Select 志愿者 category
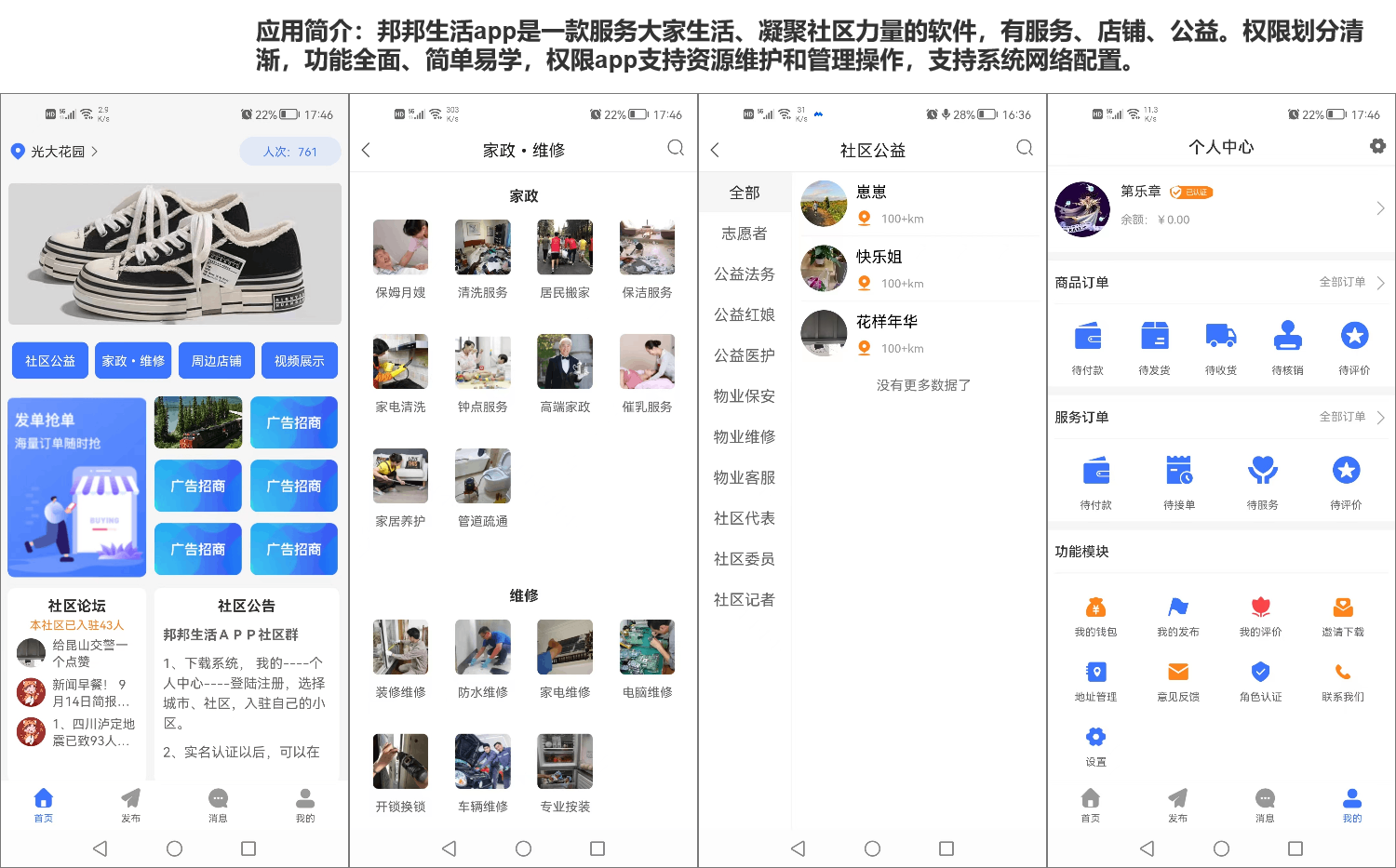Image resolution: width=1396 pixels, height=868 pixels. (x=745, y=234)
